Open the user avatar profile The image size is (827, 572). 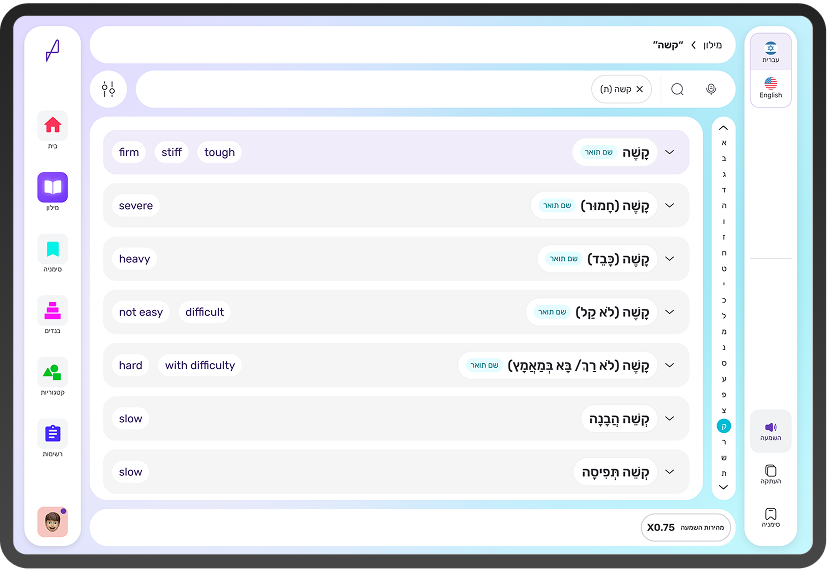click(52, 522)
